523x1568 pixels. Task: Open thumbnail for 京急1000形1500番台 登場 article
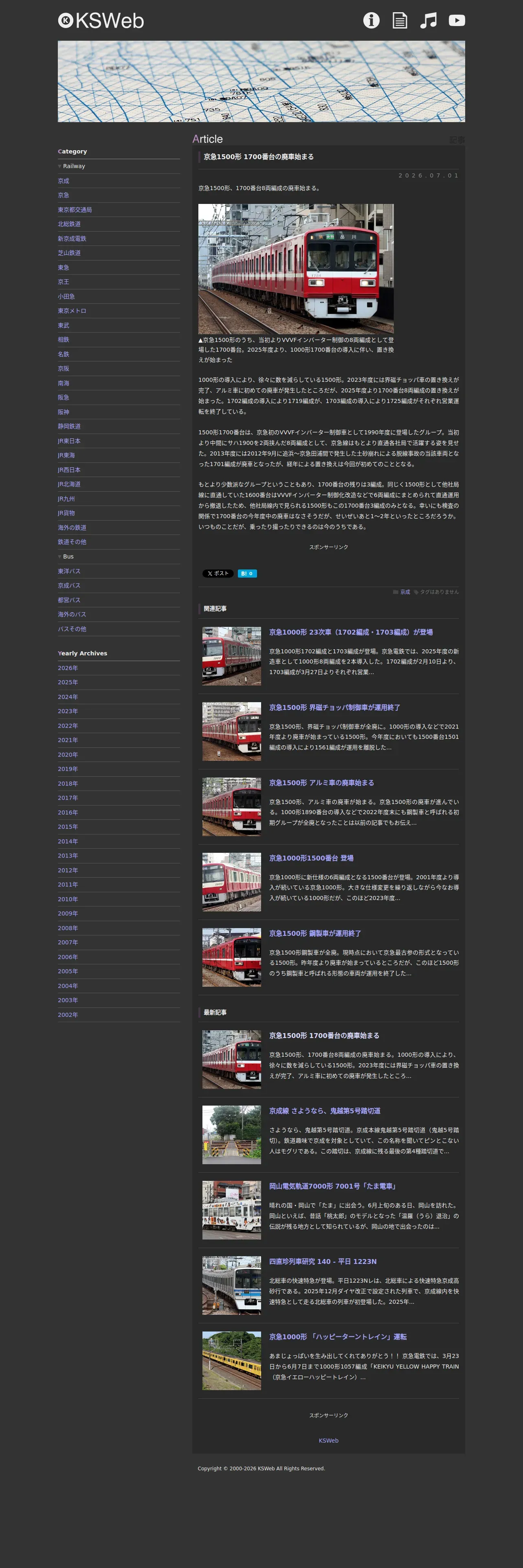click(x=231, y=882)
